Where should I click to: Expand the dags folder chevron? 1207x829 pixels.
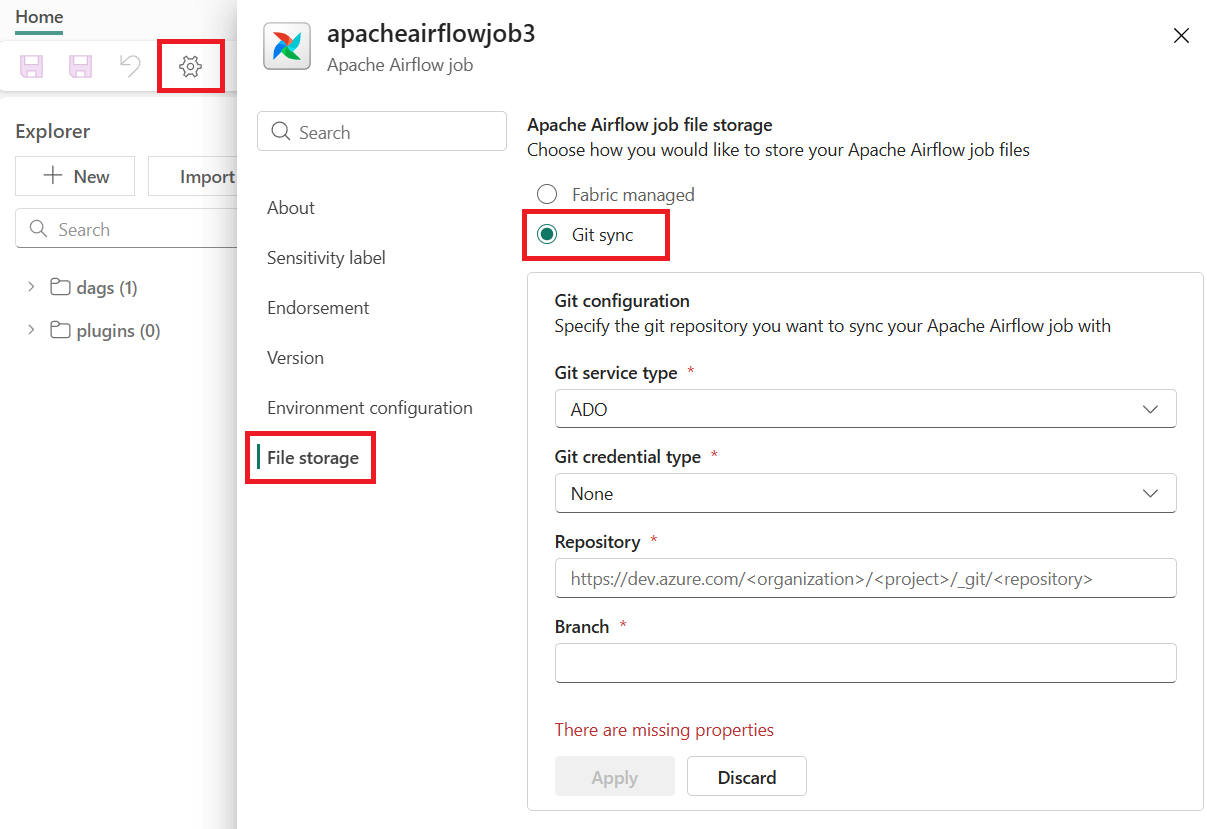pyautogui.click(x=31, y=287)
